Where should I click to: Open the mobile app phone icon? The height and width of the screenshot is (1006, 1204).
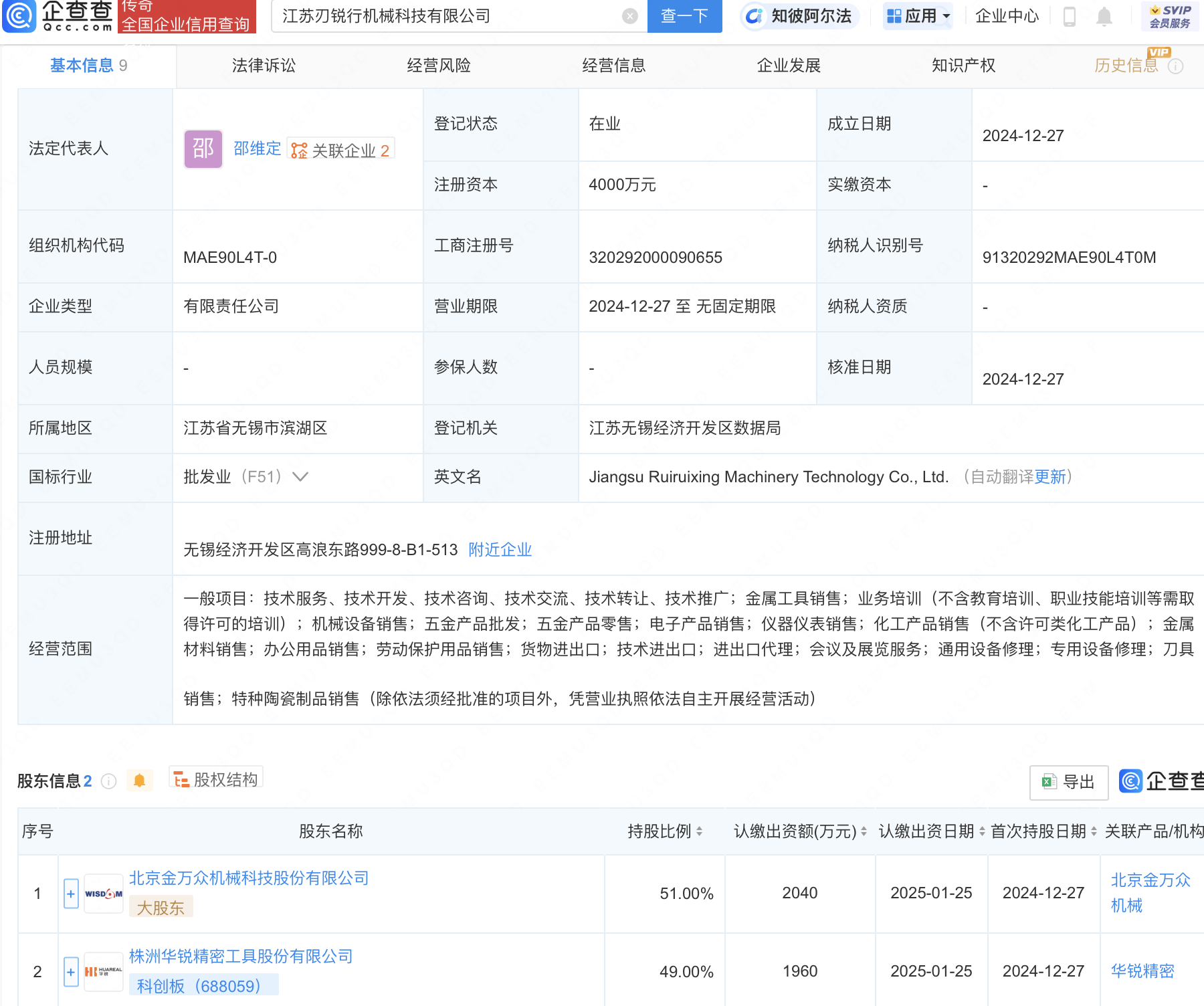(1070, 16)
